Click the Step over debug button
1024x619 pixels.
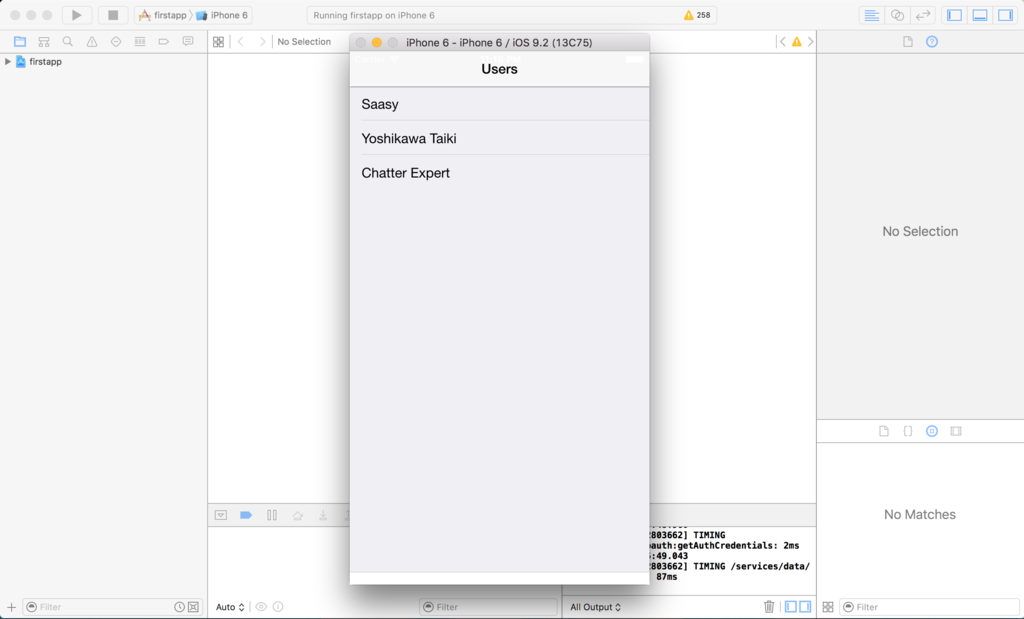pyautogui.click(x=298, y=515)
